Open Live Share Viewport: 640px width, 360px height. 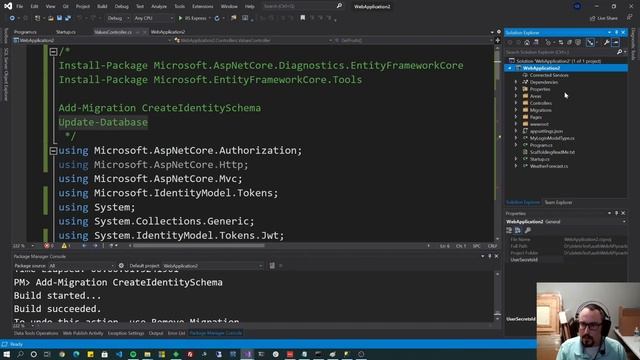pyautogui.click(x=604, y=18)
